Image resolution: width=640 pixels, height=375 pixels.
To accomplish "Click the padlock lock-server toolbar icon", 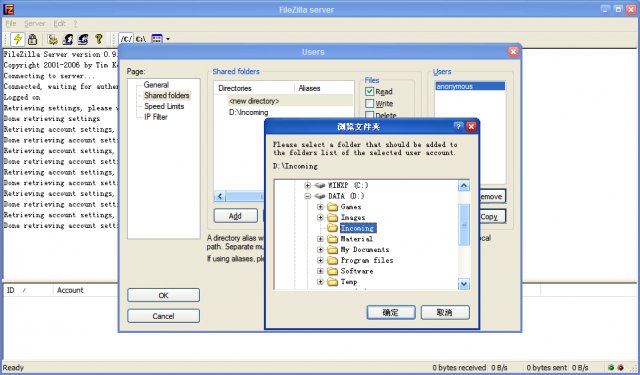I will coord(32,39).
